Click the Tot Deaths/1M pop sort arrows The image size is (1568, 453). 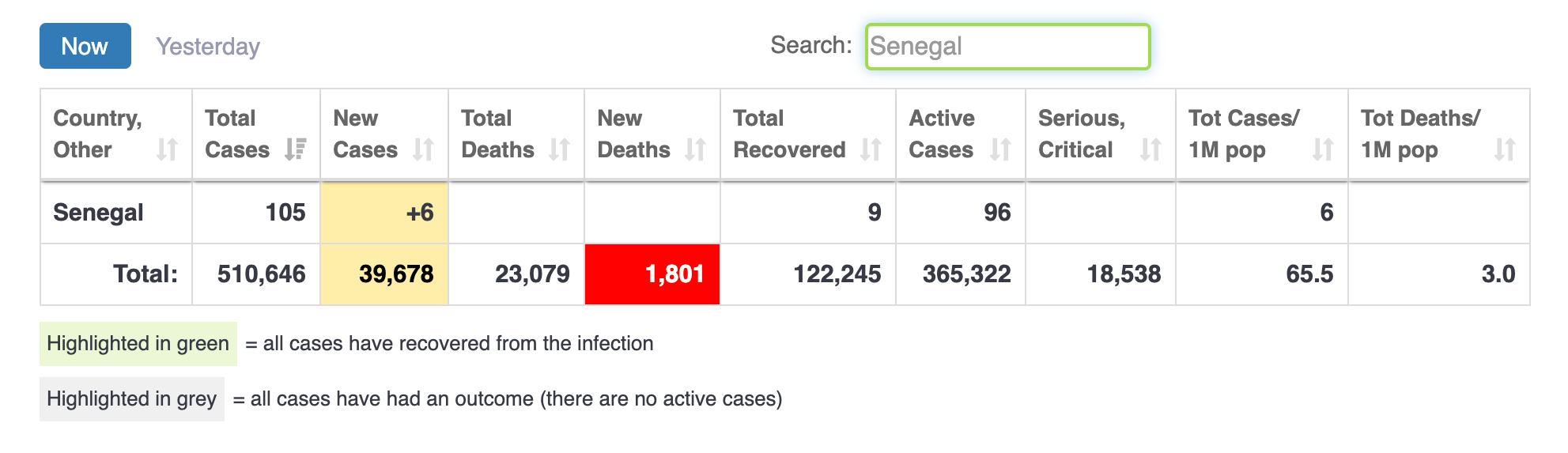pyautogui.click(x=1506, y=149)
